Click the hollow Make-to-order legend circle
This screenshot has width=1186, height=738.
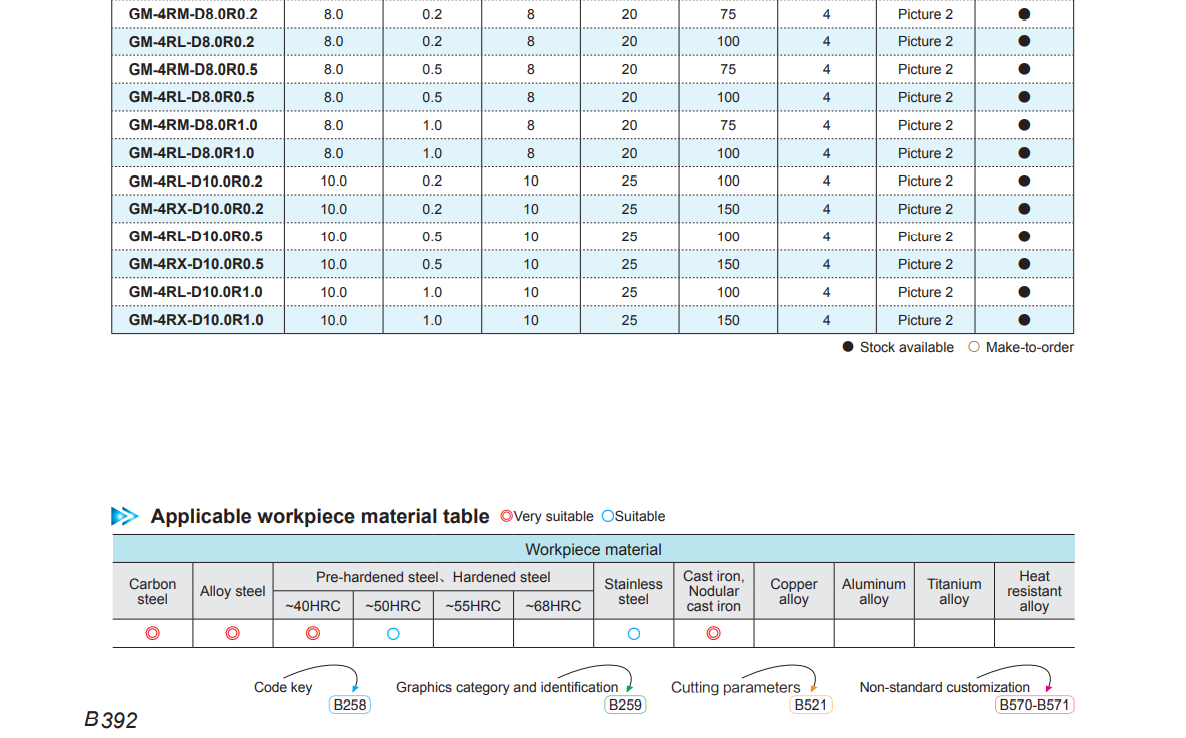(974, 347)
